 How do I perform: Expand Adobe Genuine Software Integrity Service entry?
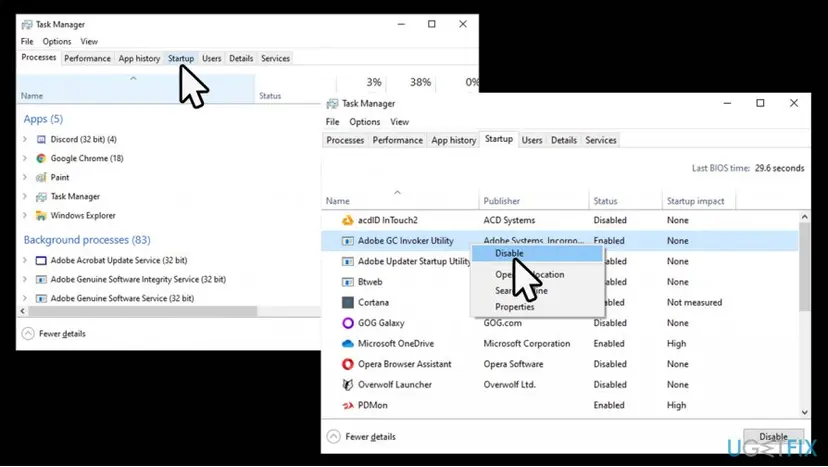25,279
